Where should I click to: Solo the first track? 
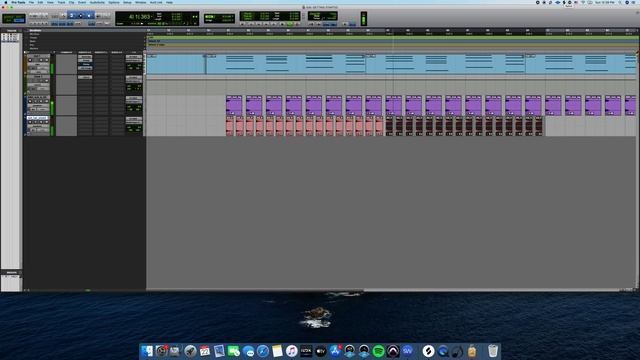pos(41,60)
